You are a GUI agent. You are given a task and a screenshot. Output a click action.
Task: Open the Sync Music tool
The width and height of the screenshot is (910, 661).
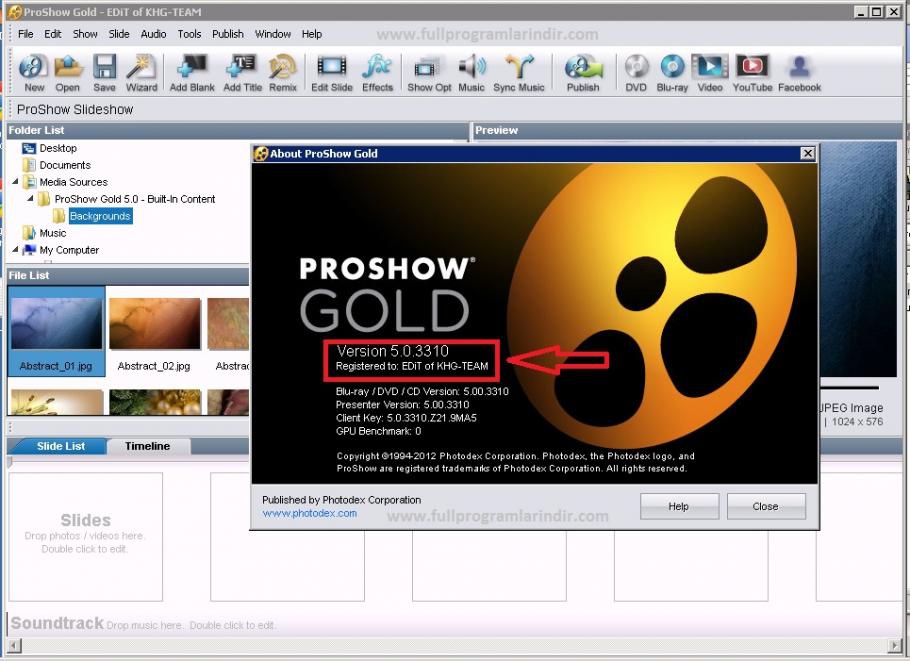[x=519, y=73]
